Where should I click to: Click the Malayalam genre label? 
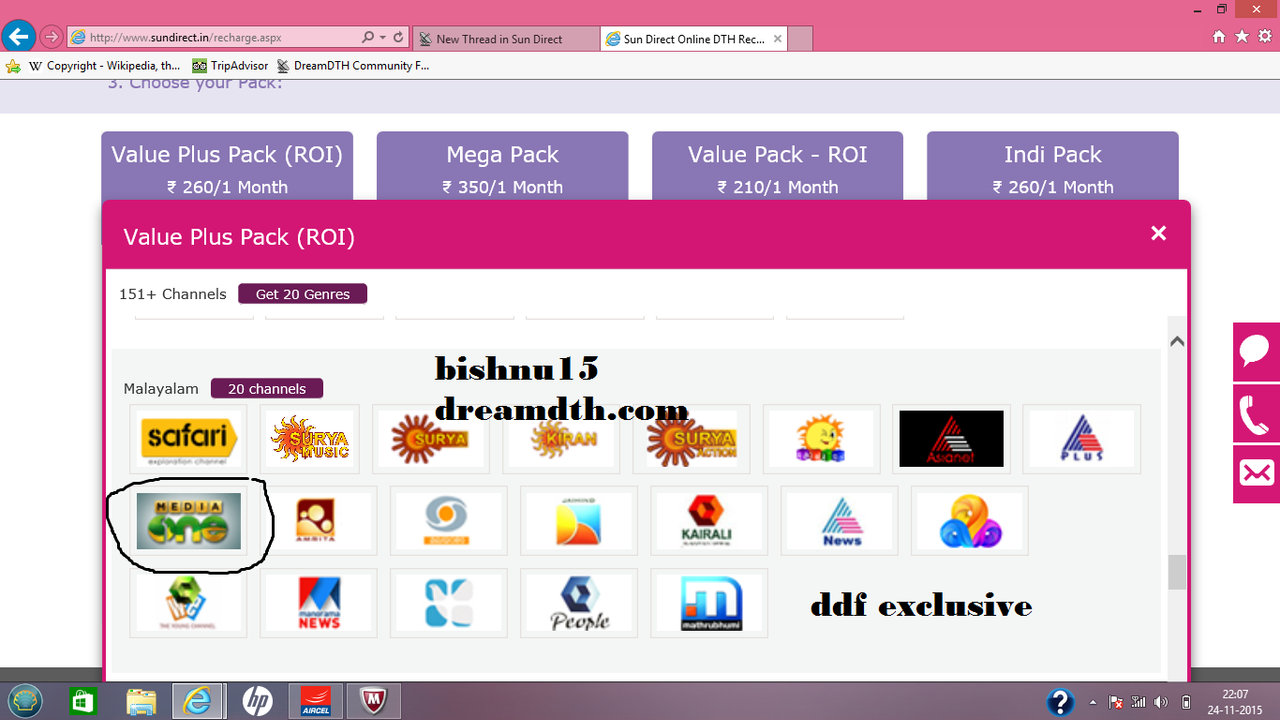click(x=161, y=388)
